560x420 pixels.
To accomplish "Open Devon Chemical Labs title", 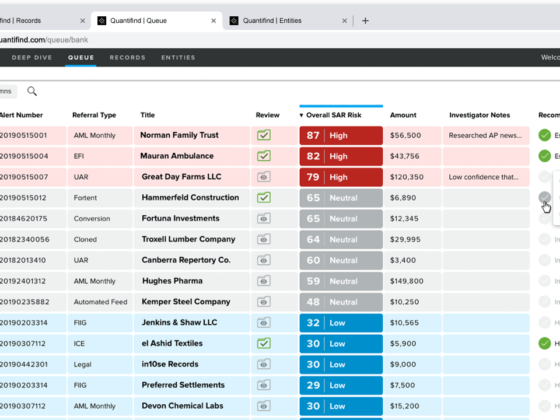I will [x=182, y=406].
